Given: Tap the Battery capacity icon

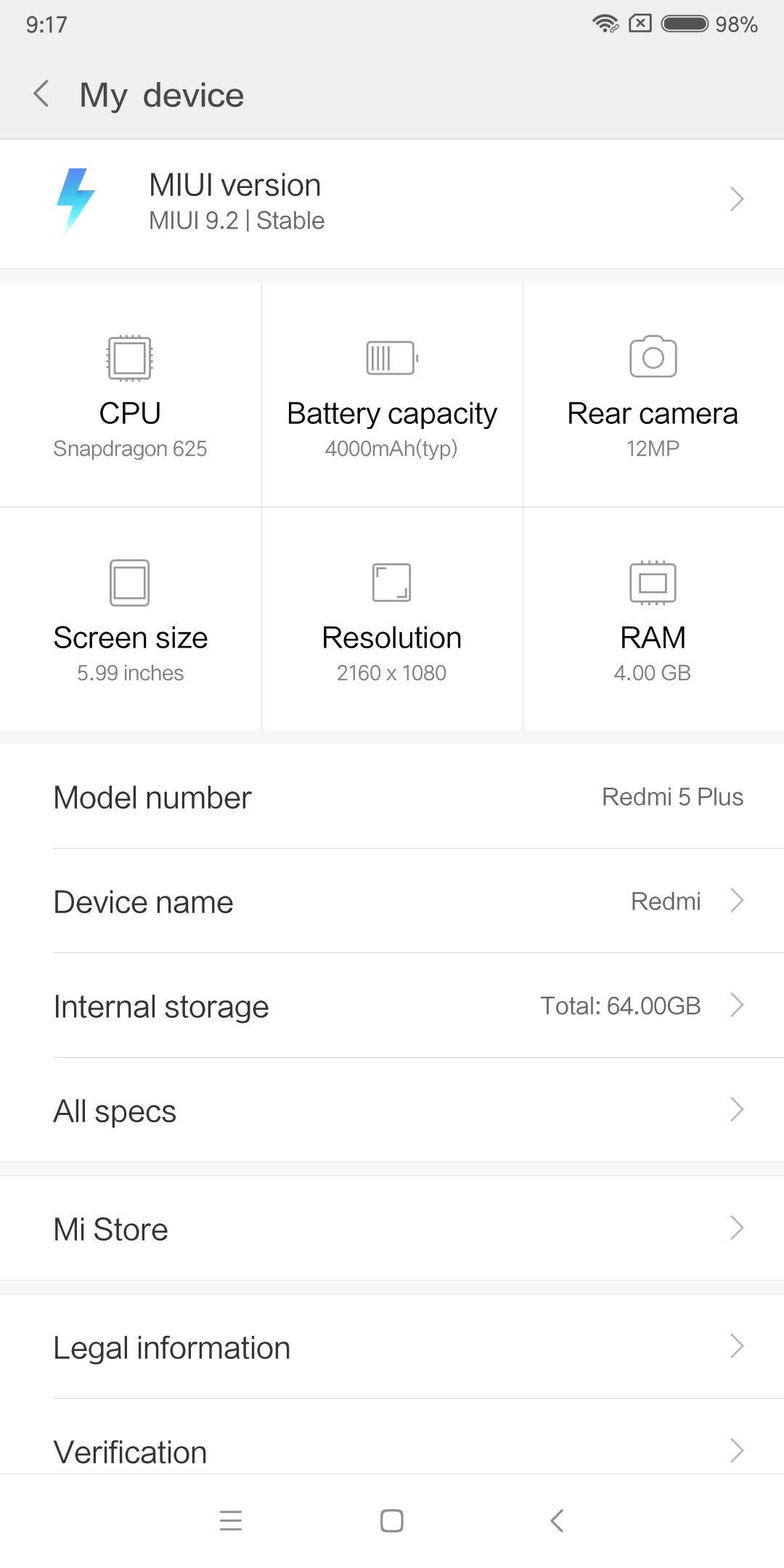Looking at the screenshot, I should click(392, 358).
